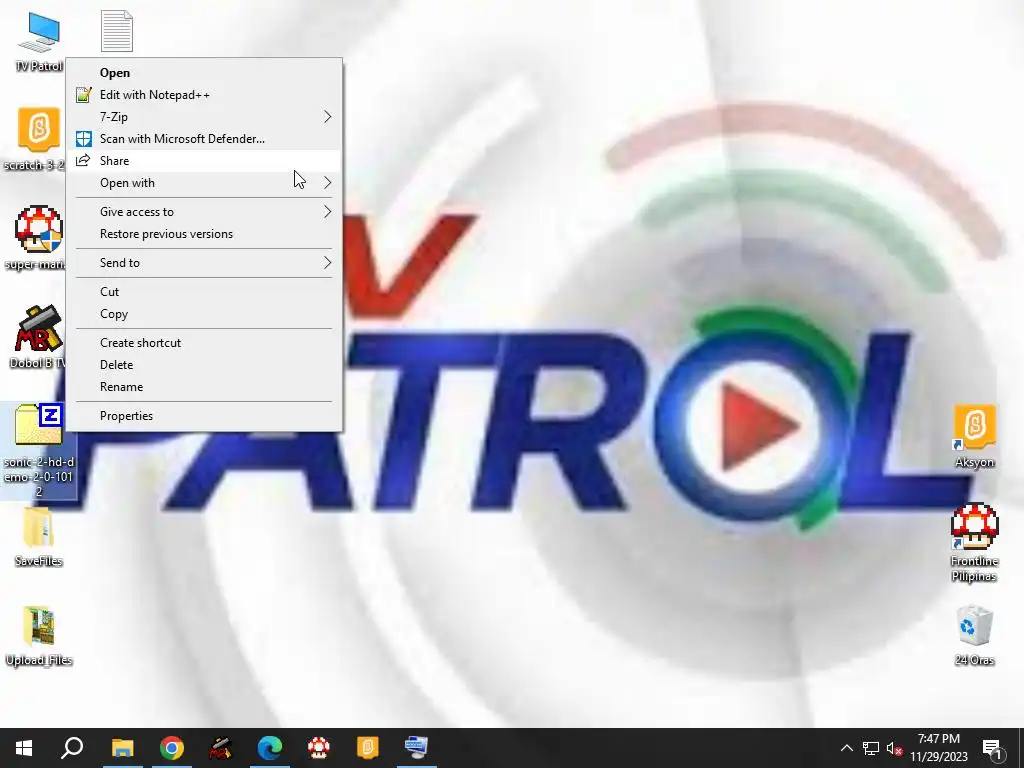The height and width of the screenshot is (768, 1024).
Task: Open the computer monitor app in taskbar
Action: [x=417, y=748]
